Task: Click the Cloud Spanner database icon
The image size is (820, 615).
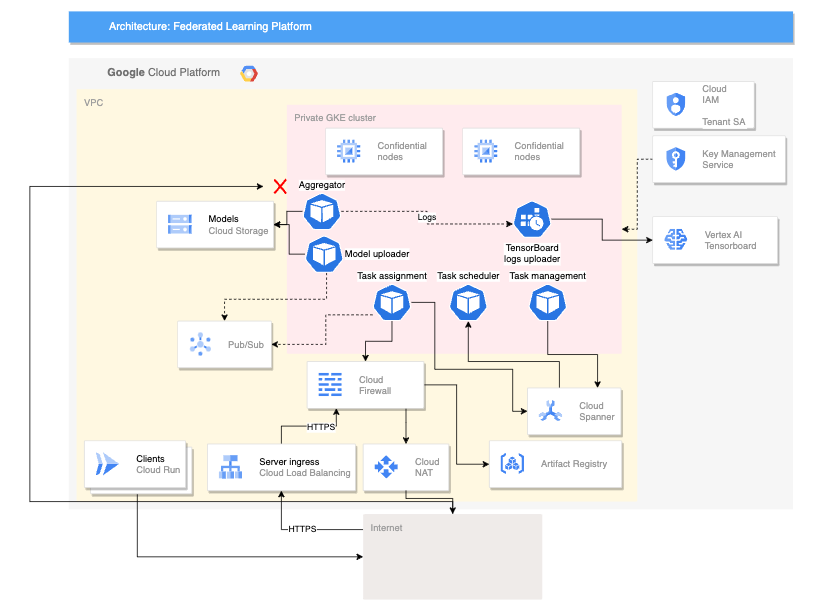Action: (x=552, y=410)
